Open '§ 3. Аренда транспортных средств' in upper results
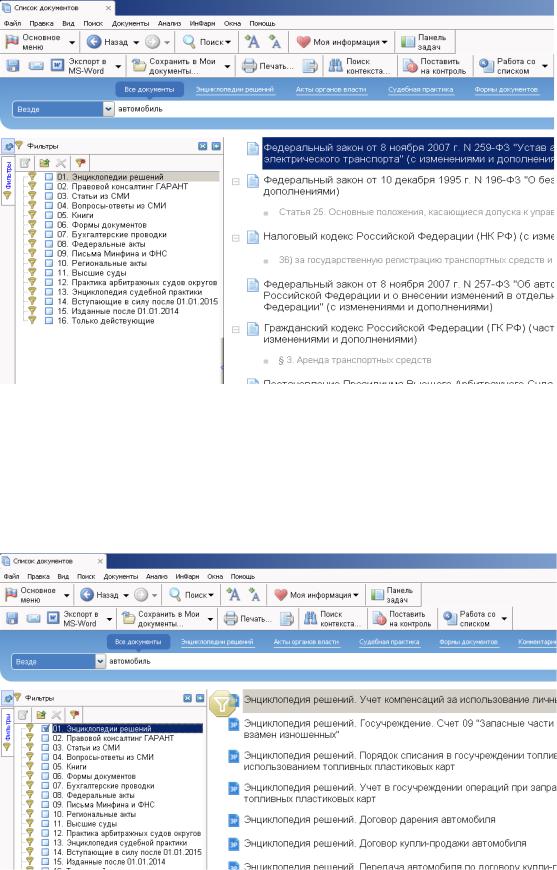Viewport: 557px width, 870px height. 355,361
